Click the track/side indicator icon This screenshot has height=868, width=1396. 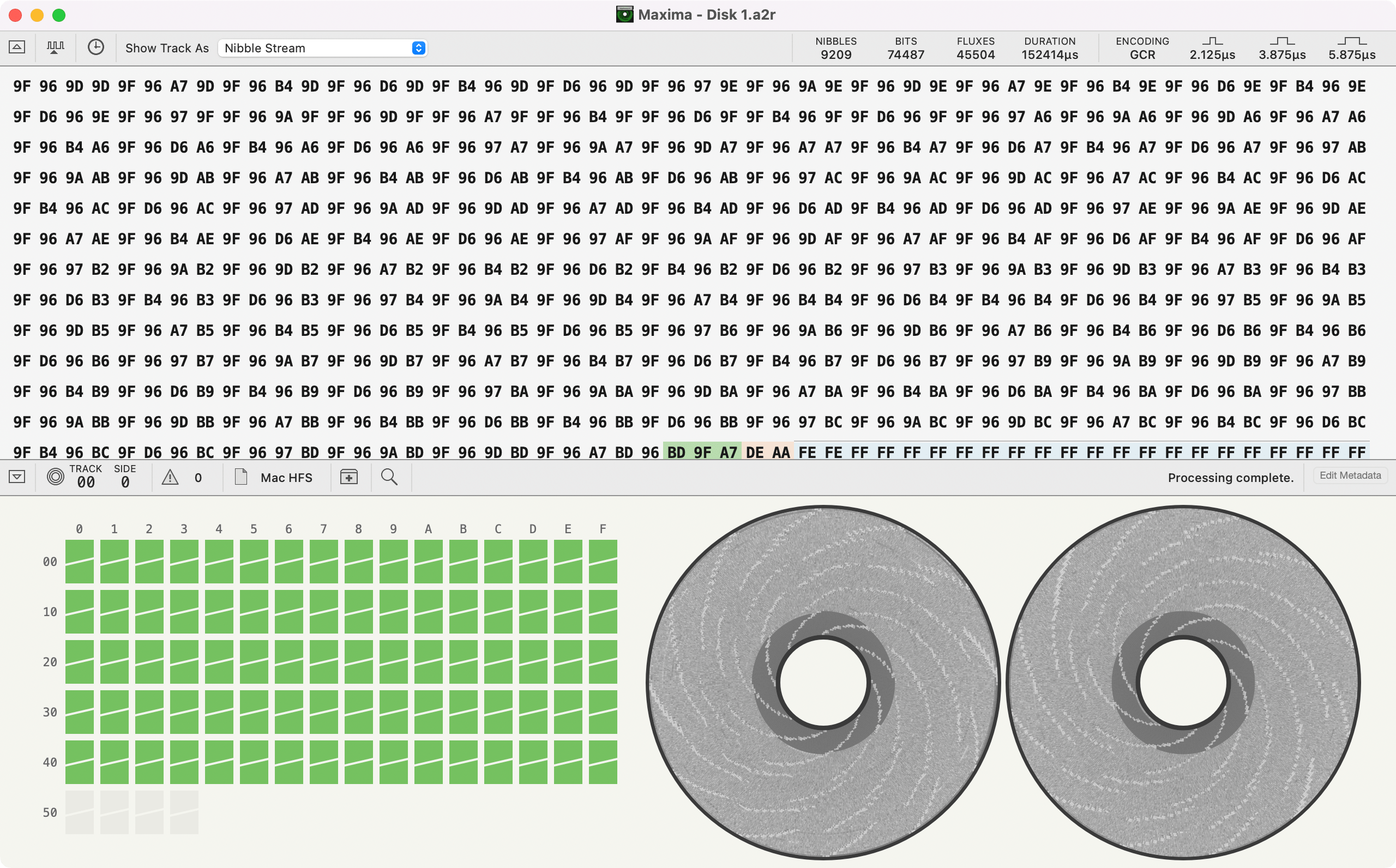56,477
